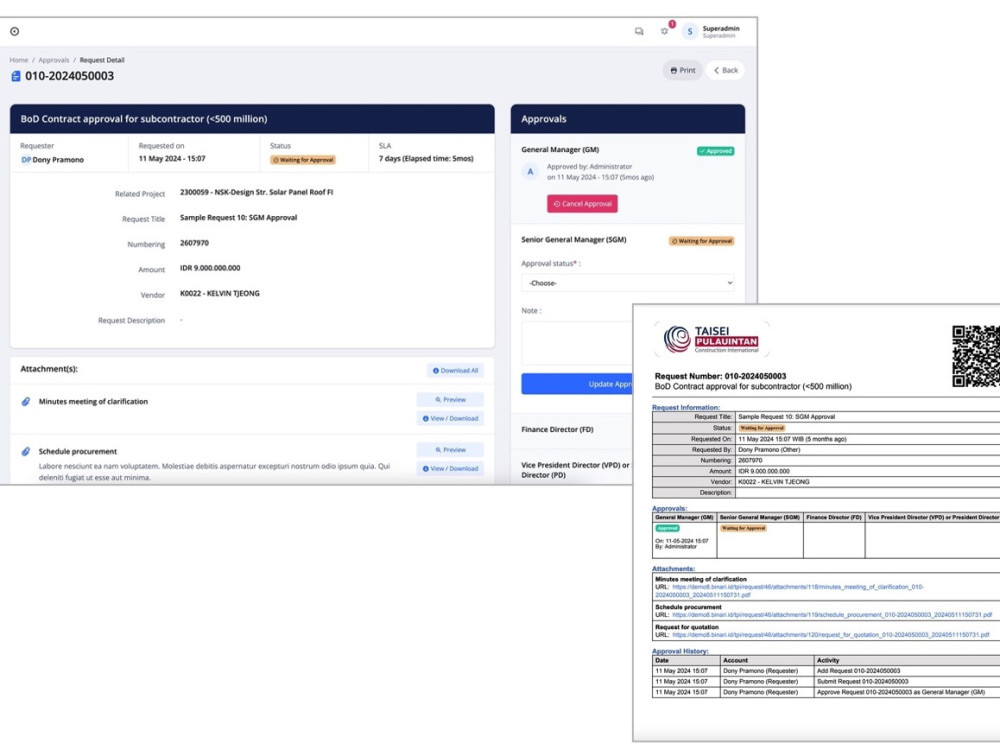Click the Download All attachments button

(x=455, y=371)
